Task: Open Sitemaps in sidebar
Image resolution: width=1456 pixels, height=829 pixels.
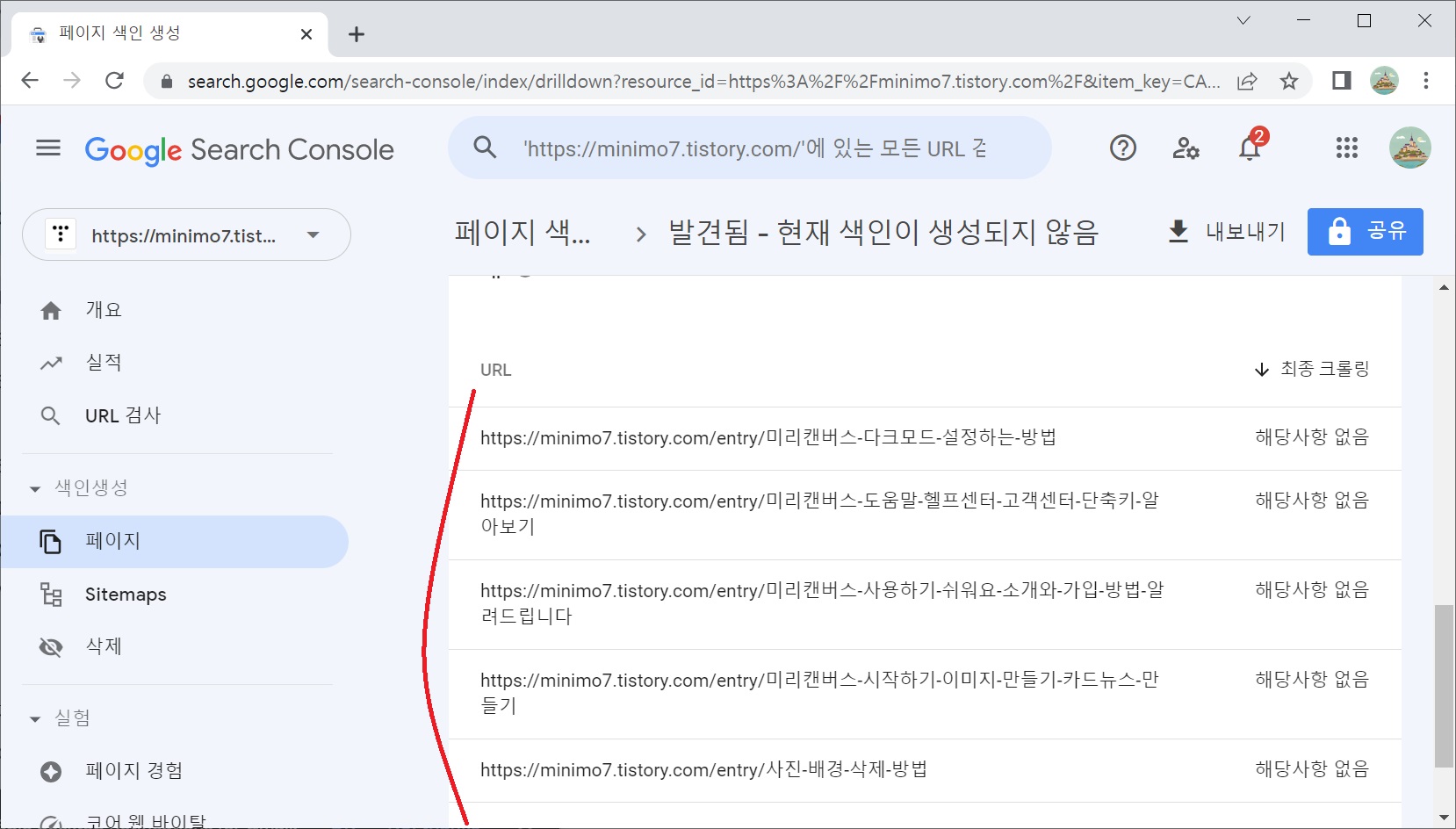Action: tap(126, 595)
